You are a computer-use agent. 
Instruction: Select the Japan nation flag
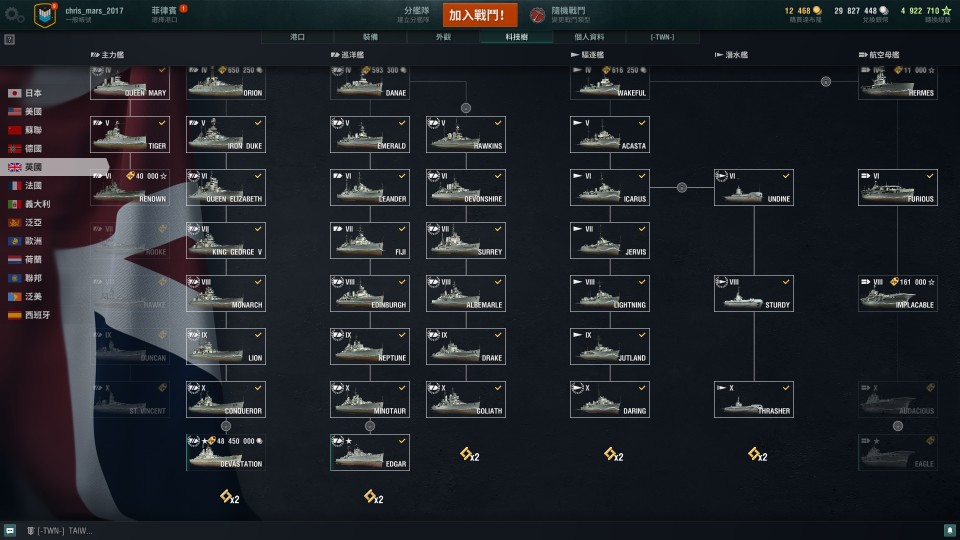pyautogui.click(x=15, y=93)
